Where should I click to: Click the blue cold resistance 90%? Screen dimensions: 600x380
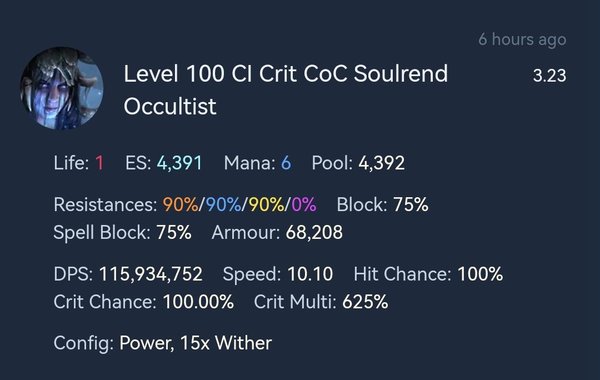[x=223, y=204]
